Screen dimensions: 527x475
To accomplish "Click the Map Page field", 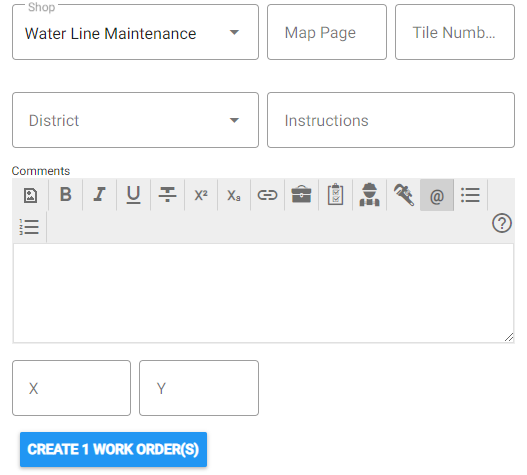I will point(327,32).
